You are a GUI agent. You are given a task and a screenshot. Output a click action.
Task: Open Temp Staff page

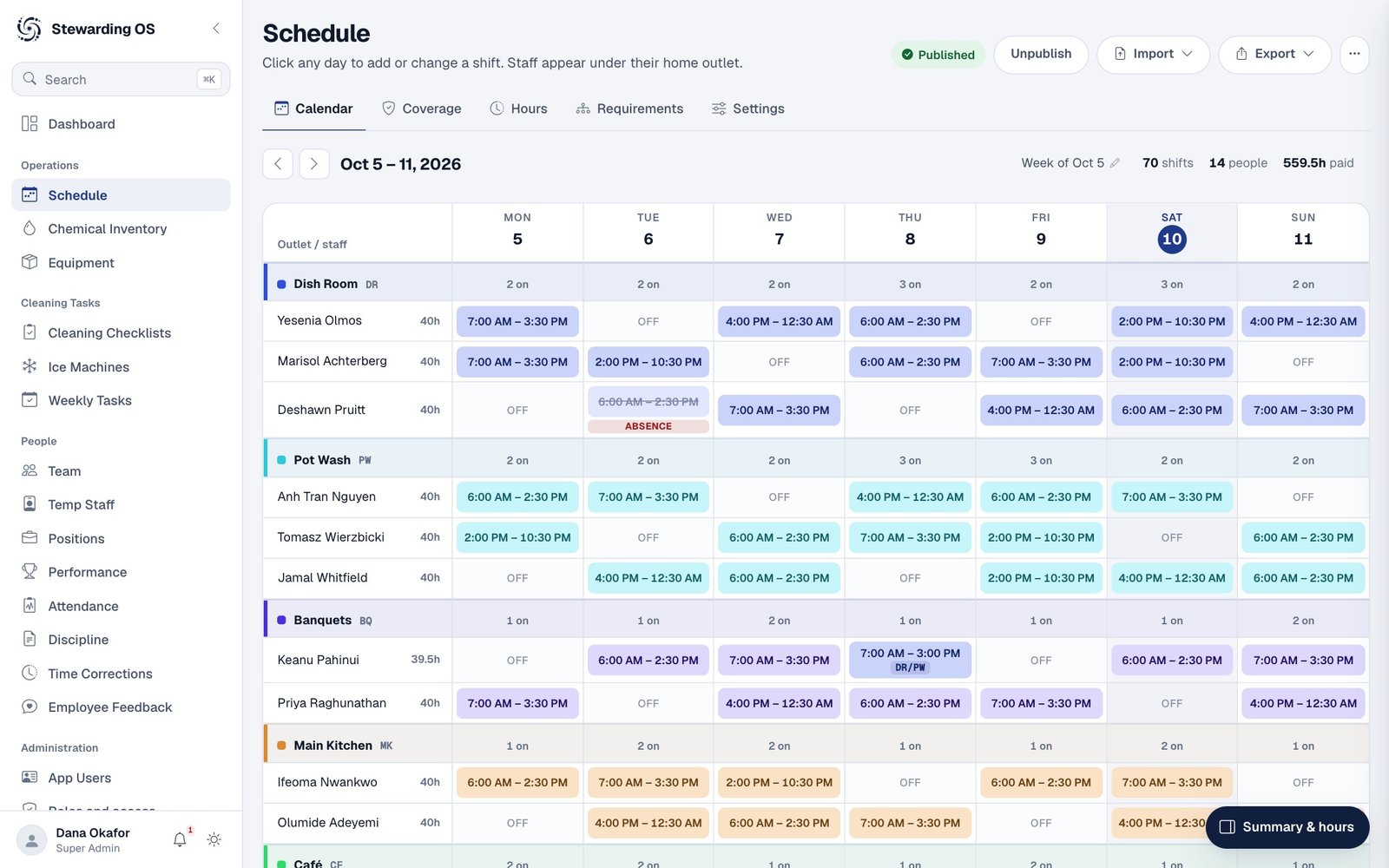click(x=121, y=505)
